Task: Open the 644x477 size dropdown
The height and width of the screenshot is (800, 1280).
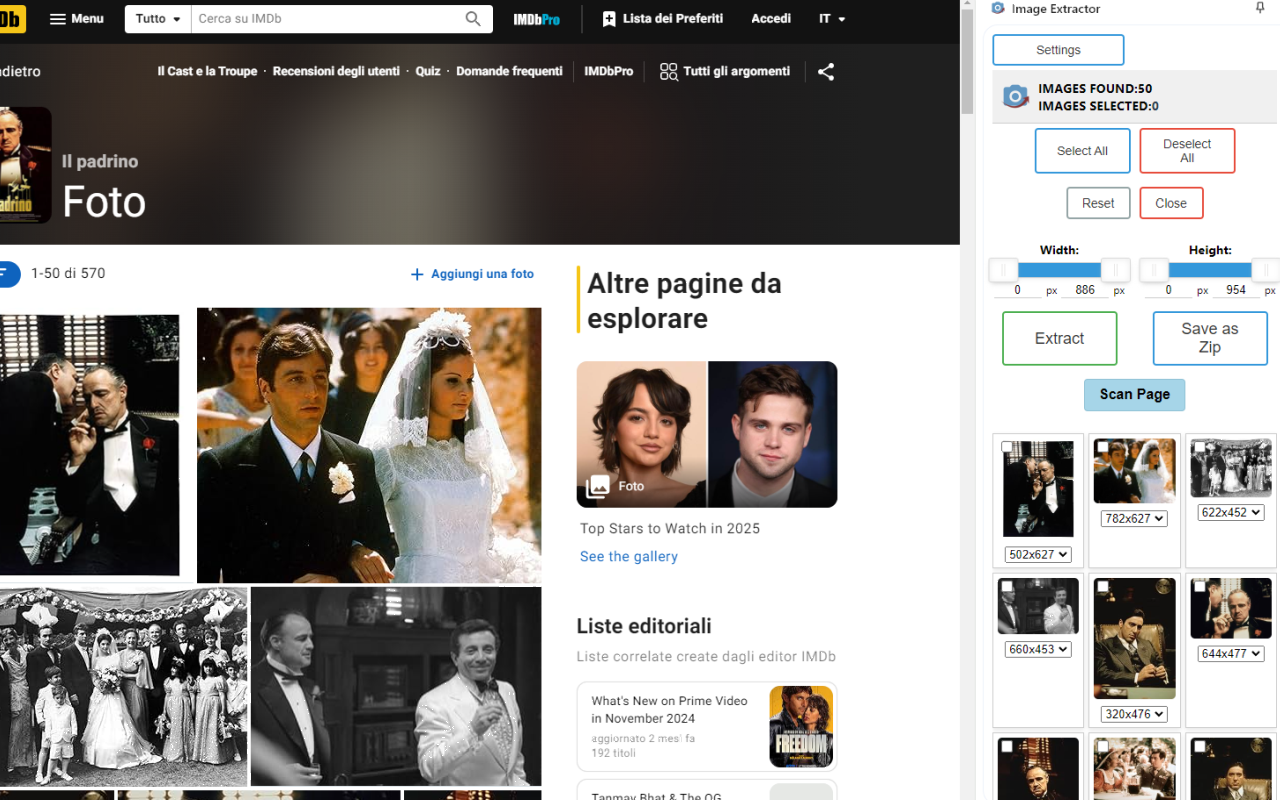Action: 1231,653
